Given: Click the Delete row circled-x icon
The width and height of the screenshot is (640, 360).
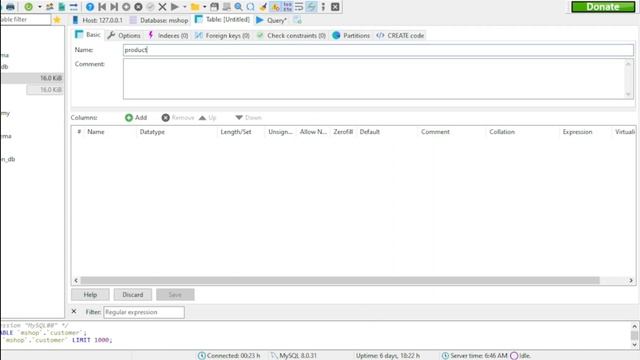Looking at the screenshot, I should point(138,7).
